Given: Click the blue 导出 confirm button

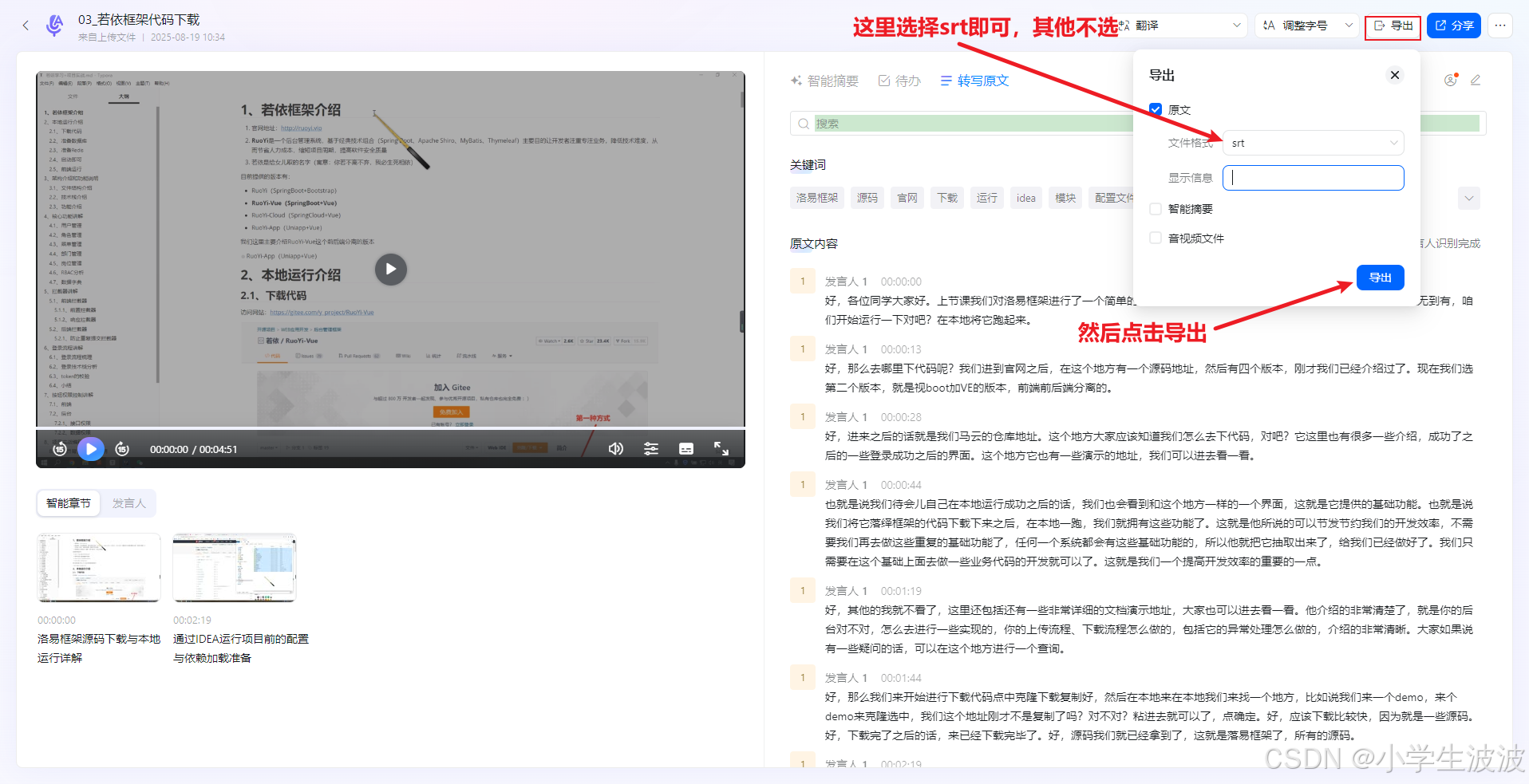Looking at the screenshot, I should [x=1381, y=278].
